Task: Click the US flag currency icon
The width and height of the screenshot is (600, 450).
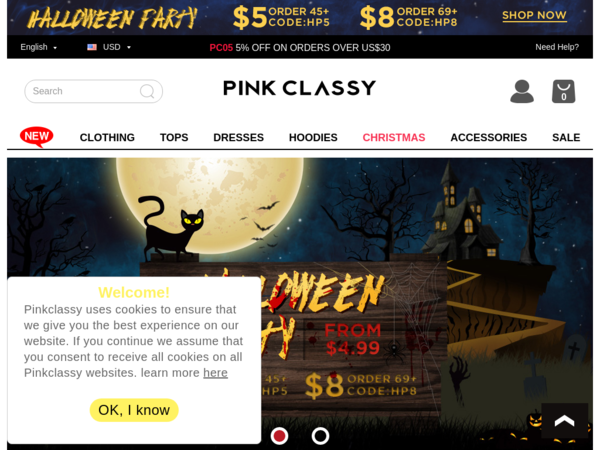Action: pos(92,47)
